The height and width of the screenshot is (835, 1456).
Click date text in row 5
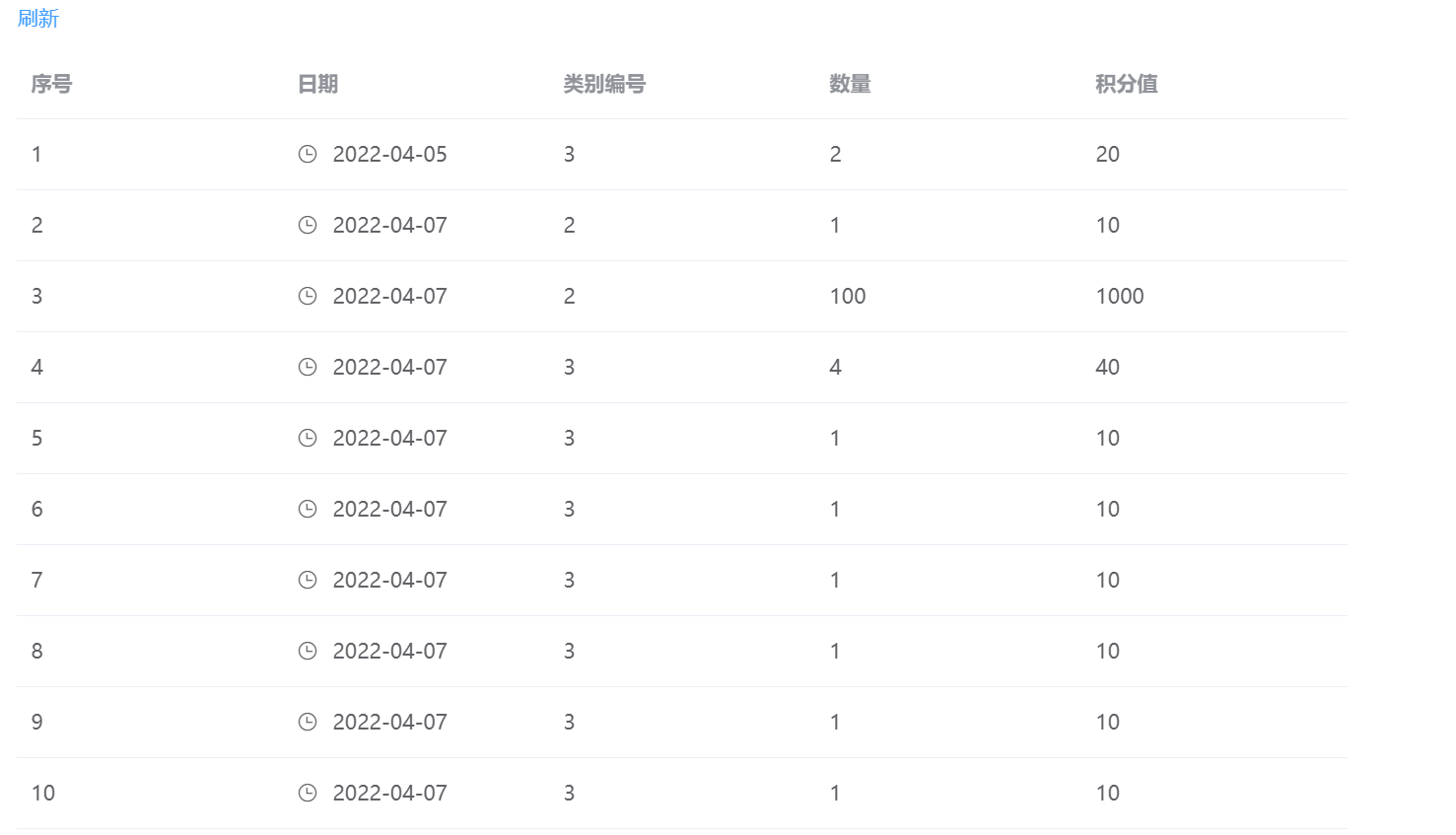389,438
